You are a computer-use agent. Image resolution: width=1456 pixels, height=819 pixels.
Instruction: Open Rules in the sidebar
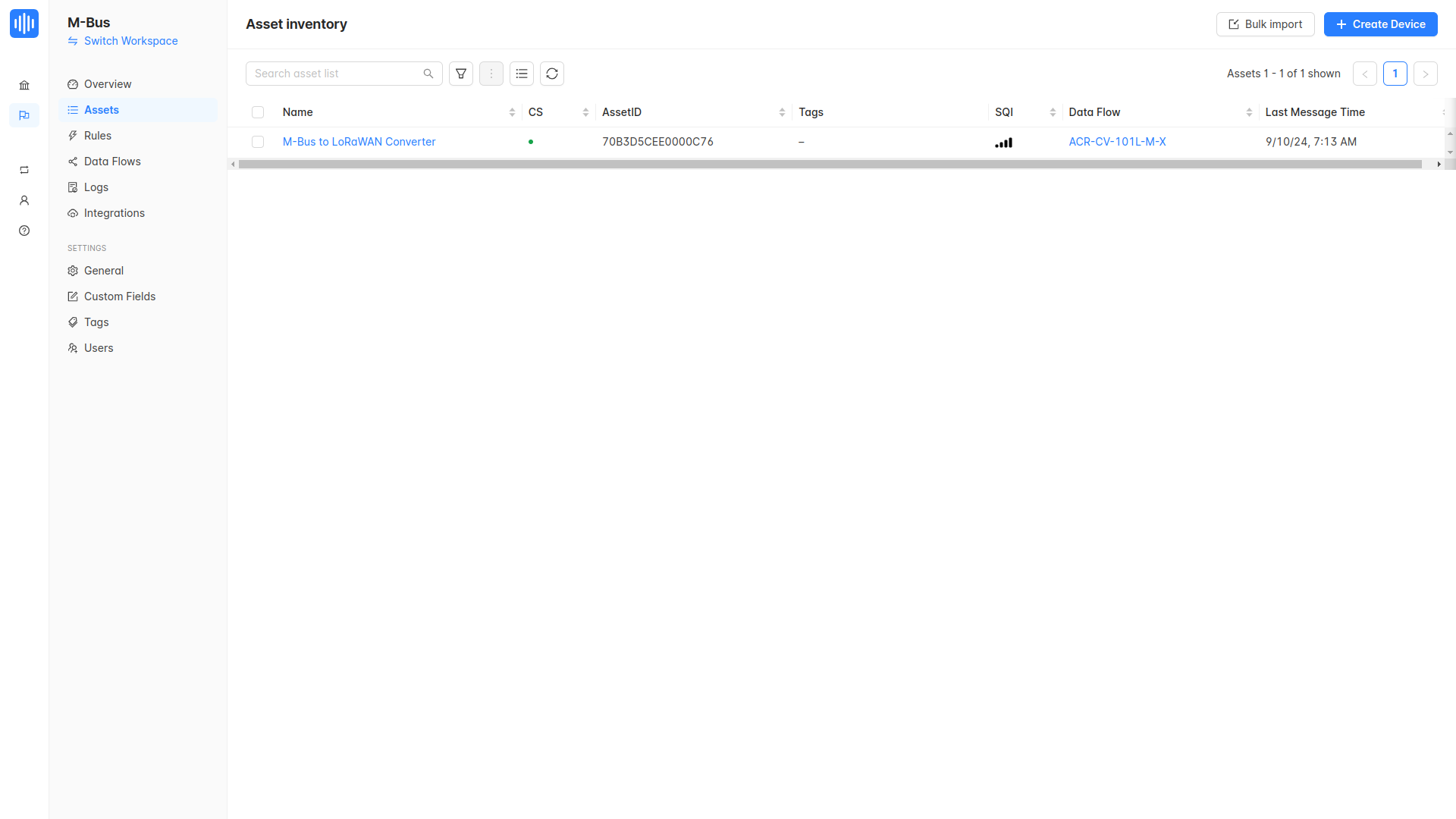pyautogui.click(x=98, y=136)
